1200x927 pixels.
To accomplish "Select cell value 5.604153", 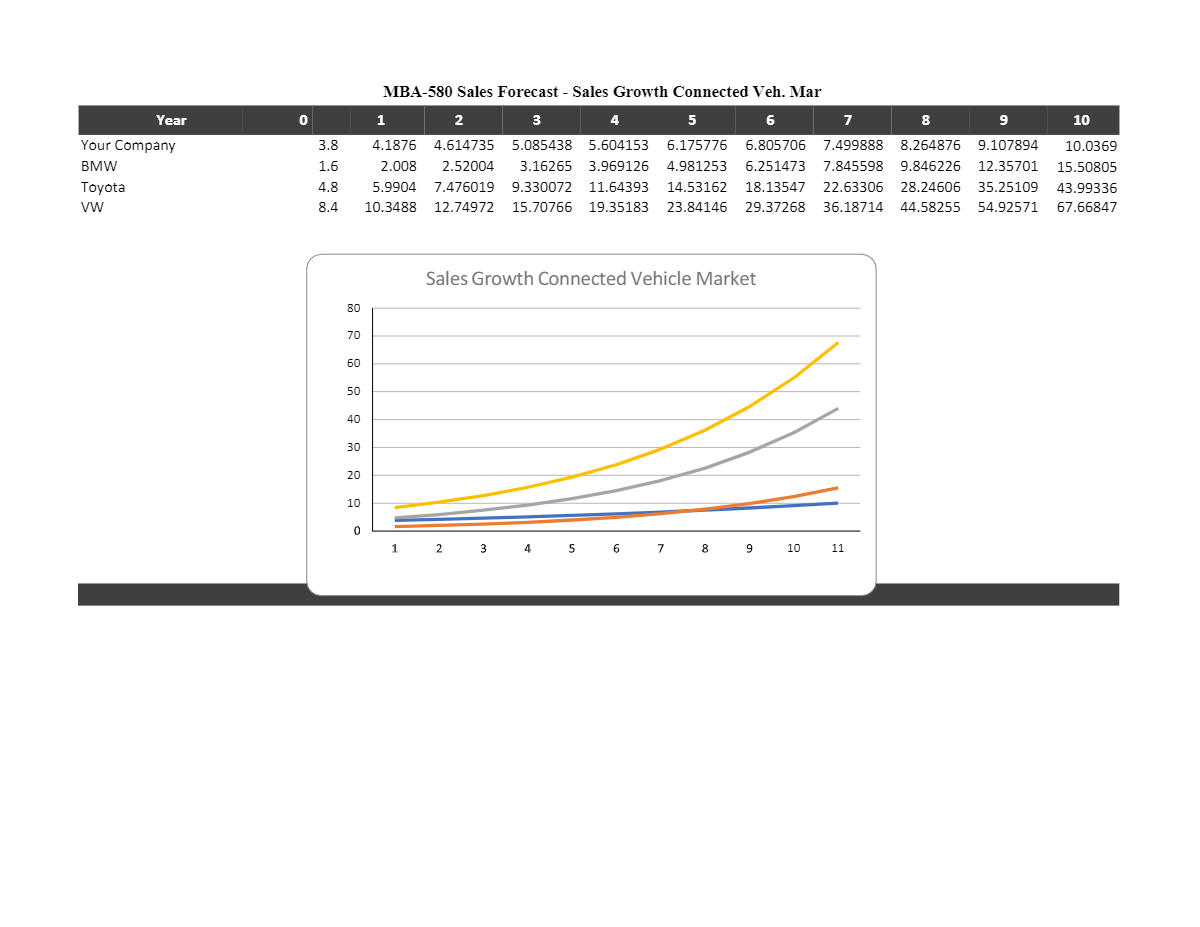I will click(x=619, y=145).
